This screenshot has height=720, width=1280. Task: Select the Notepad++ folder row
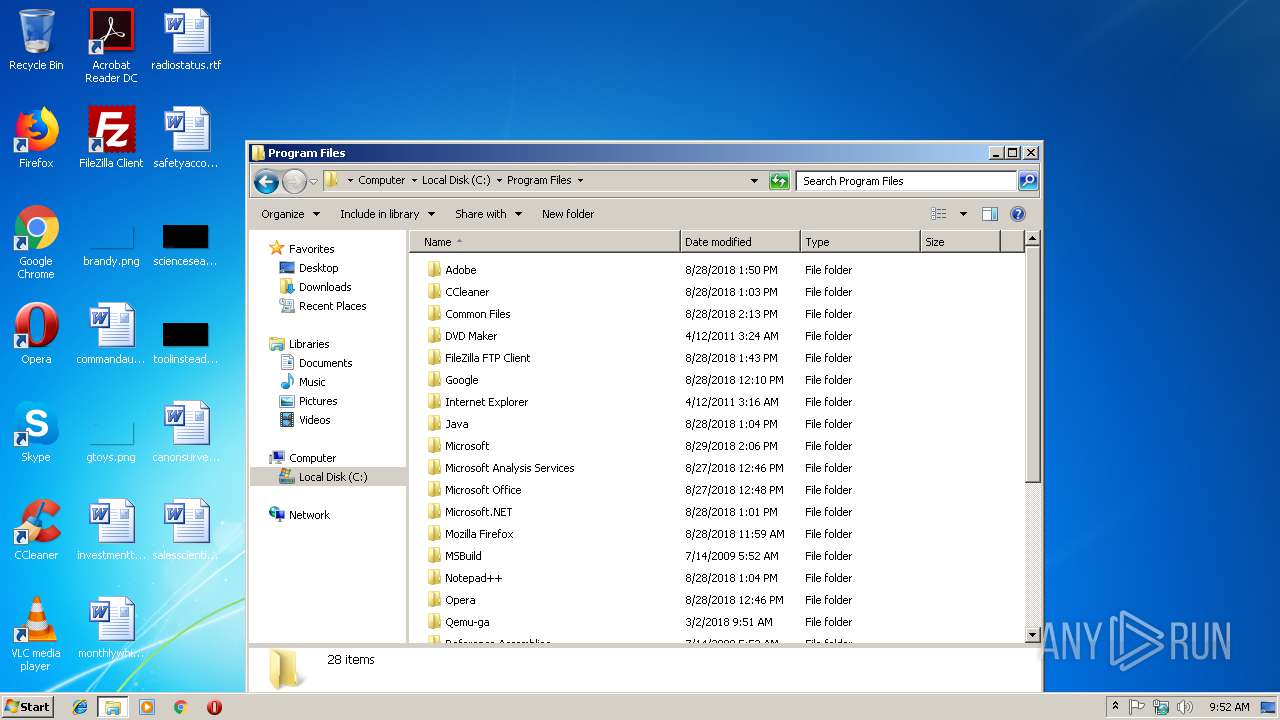point(714,578)
